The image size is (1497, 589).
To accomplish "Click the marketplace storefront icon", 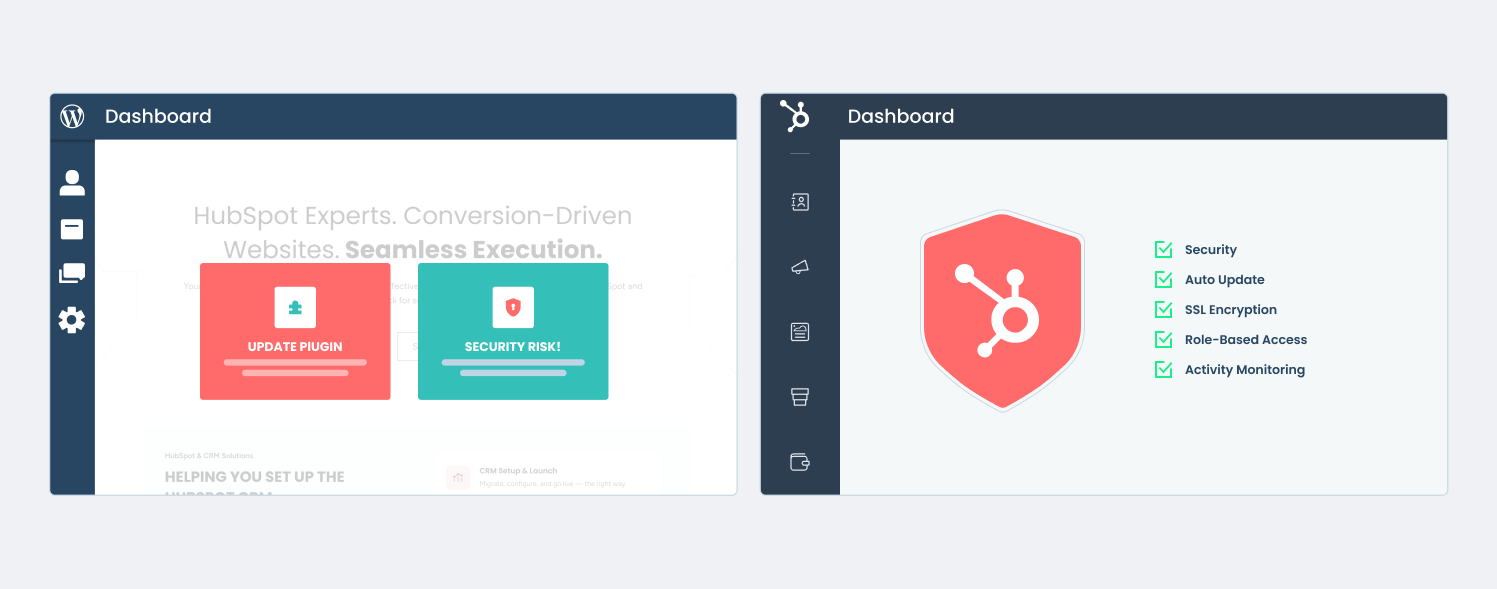I will (x=800, y=397).
